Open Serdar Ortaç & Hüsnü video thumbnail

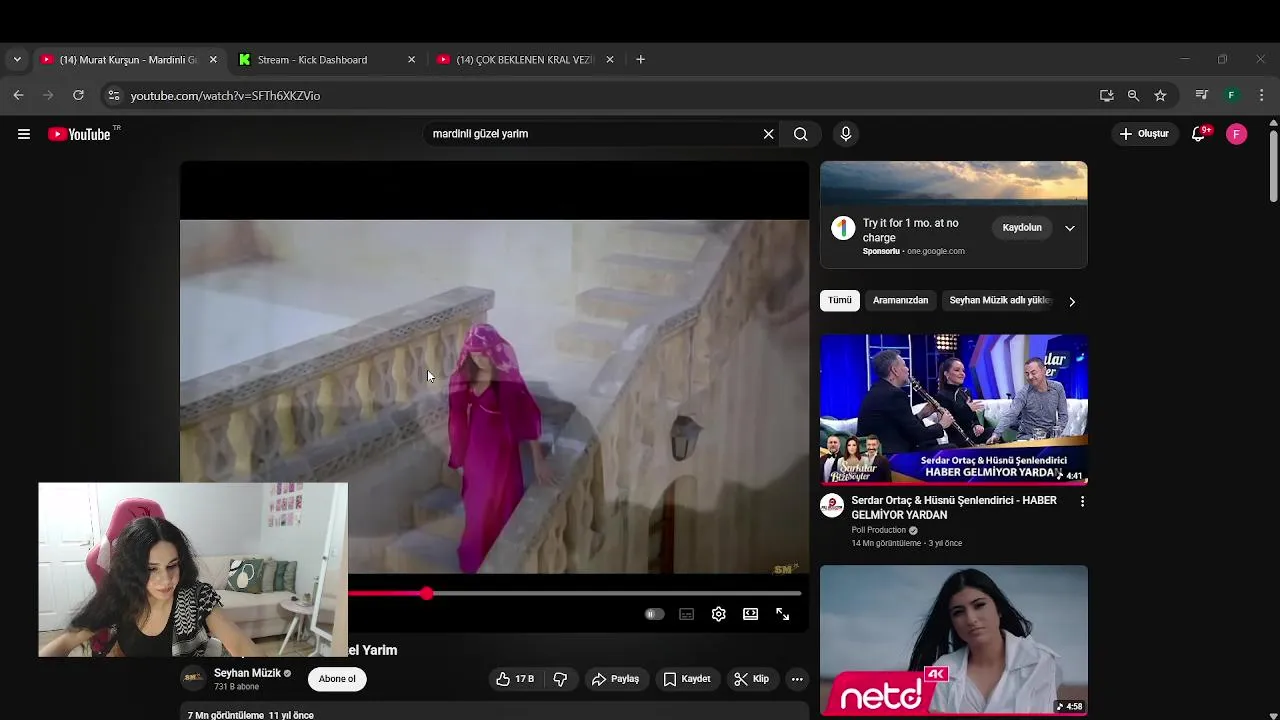pyautogui.click(x=954, y=410)
